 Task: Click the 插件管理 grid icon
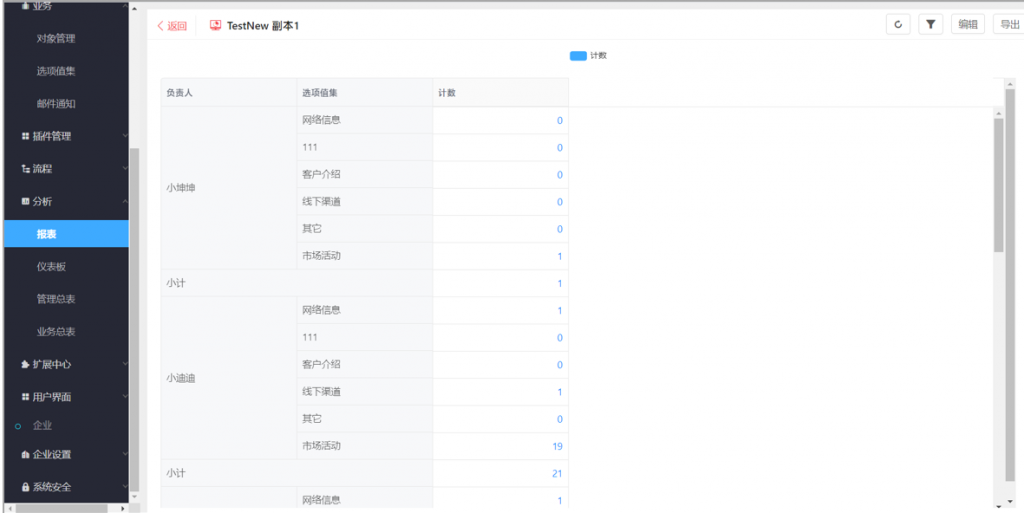pyautogui.click(x=26, y=136)
